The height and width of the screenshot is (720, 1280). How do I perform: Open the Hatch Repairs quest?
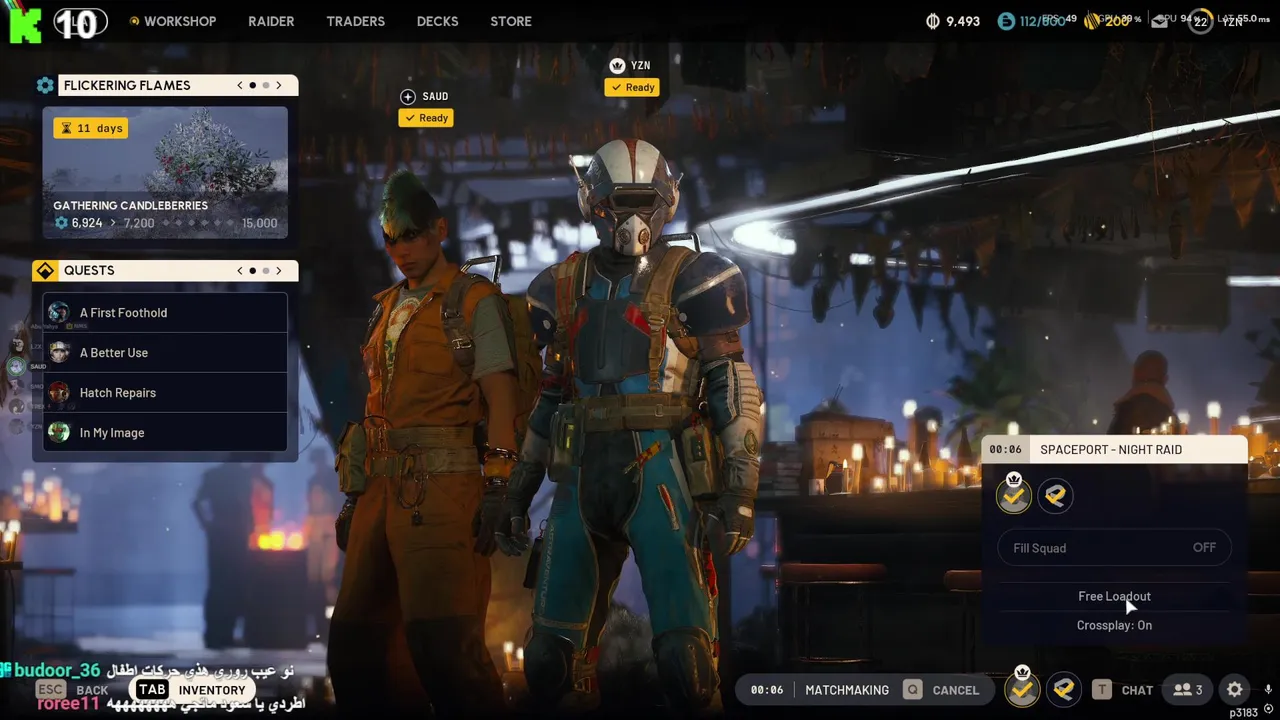(165, 393)
